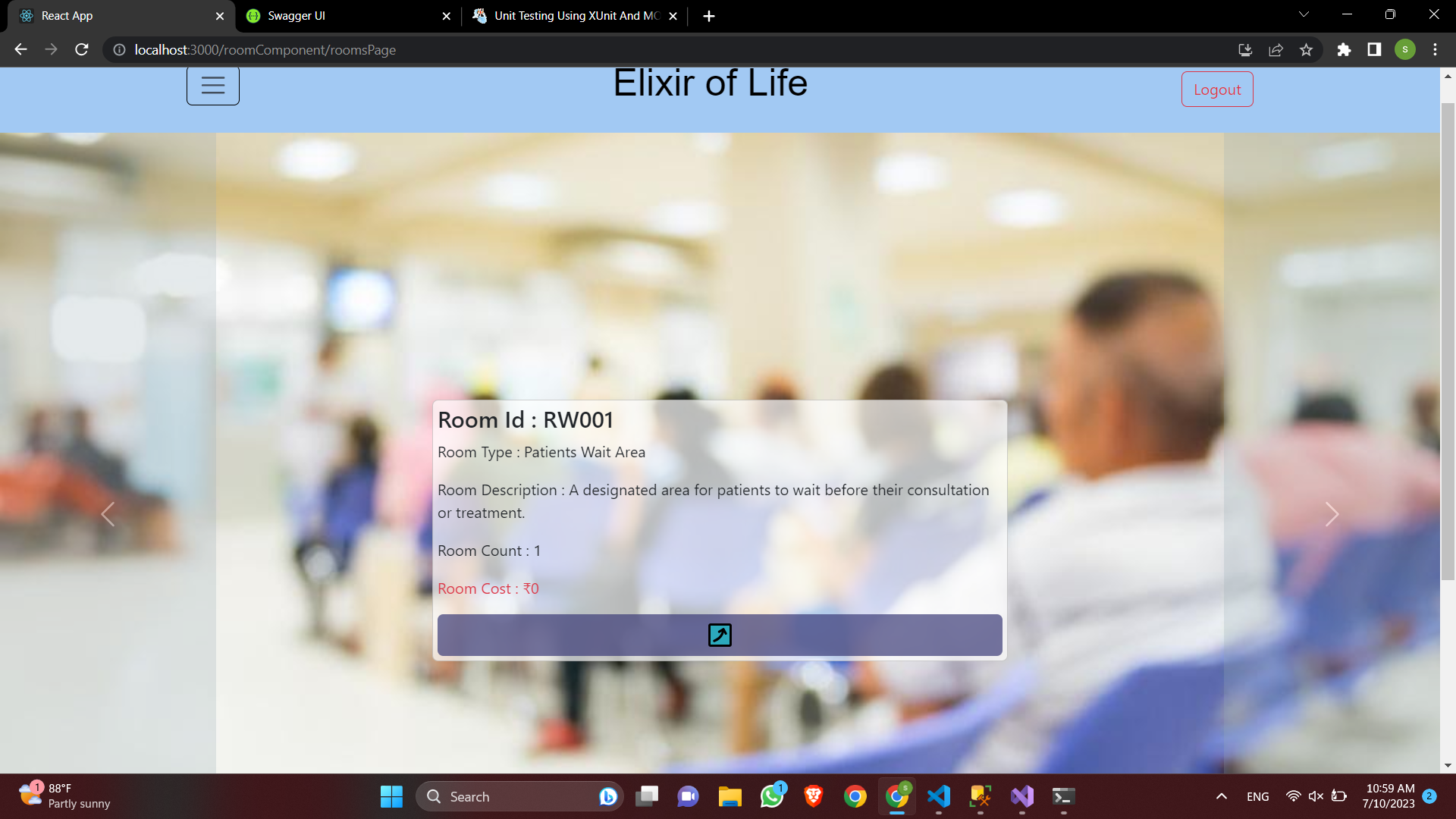Click the side panel icon near profile avatar
Viewport: 1456px width, 819px height.
pyautogui.click(x=1374, y=49)
